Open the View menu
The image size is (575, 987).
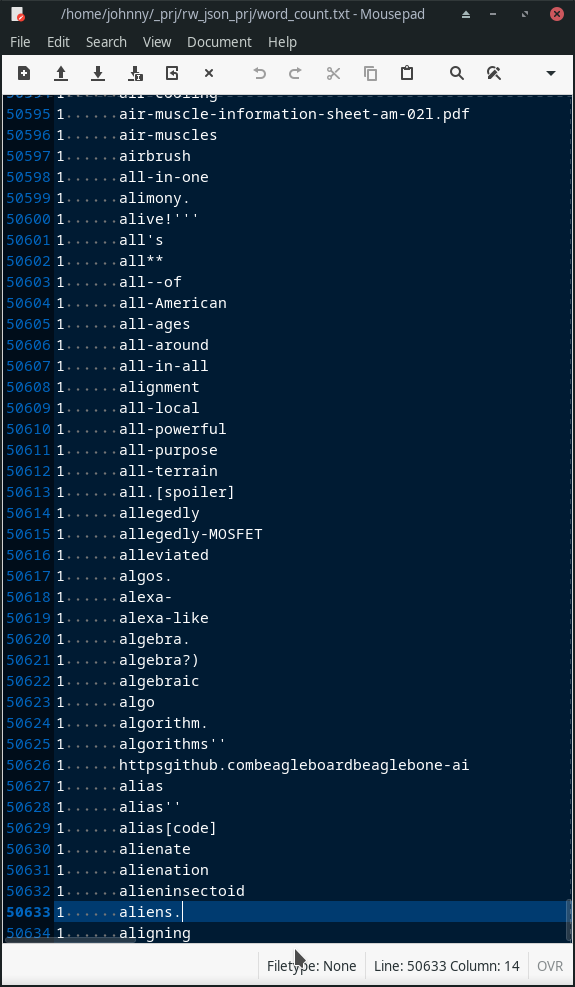click(157, 42)
